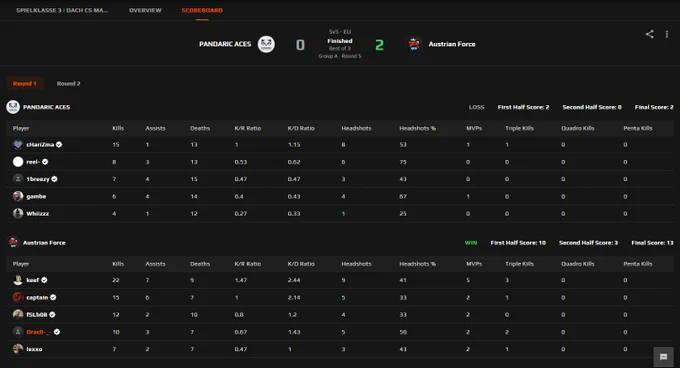Click Austrian Force team logo above its table

13,243
